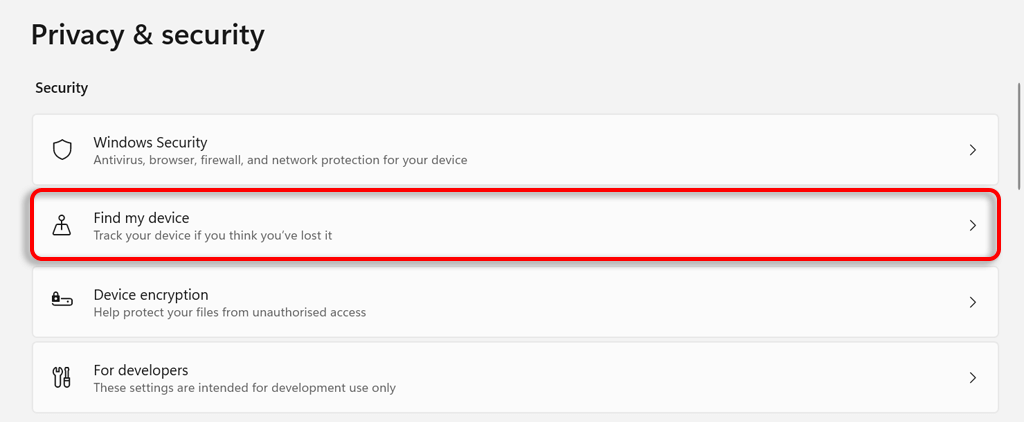The height and width of the screenshot is (422, 1024).
Task: Select the For developers title
Action: pos(140,370)
